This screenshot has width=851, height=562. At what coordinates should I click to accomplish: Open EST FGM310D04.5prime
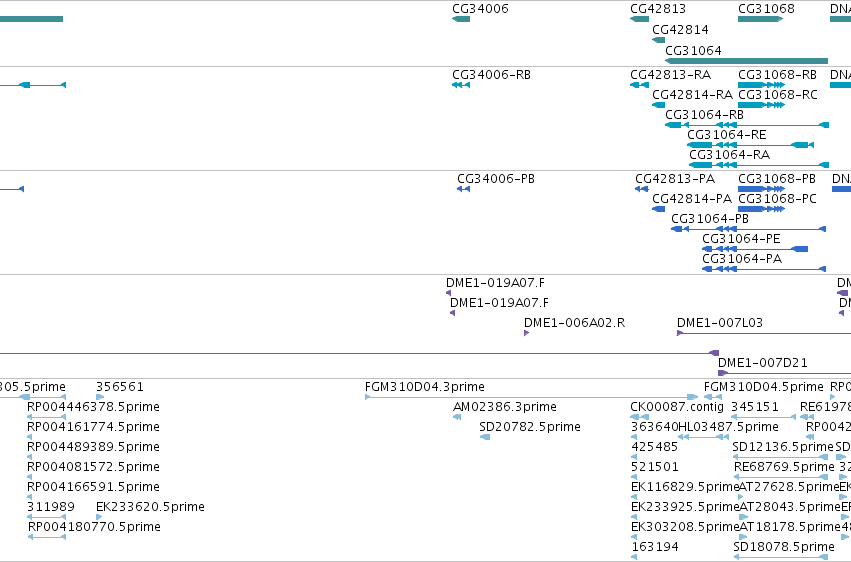pos(764,387)
